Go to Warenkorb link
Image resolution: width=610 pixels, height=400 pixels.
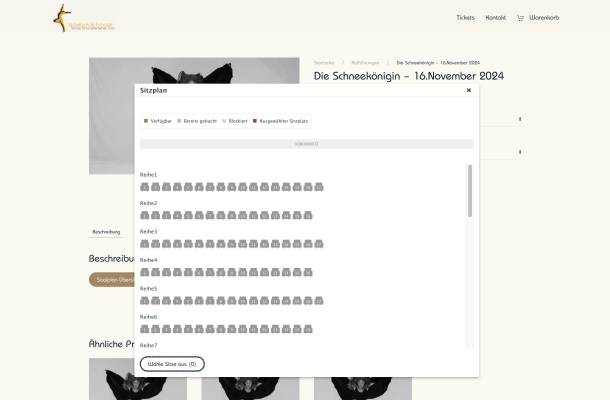544,18
